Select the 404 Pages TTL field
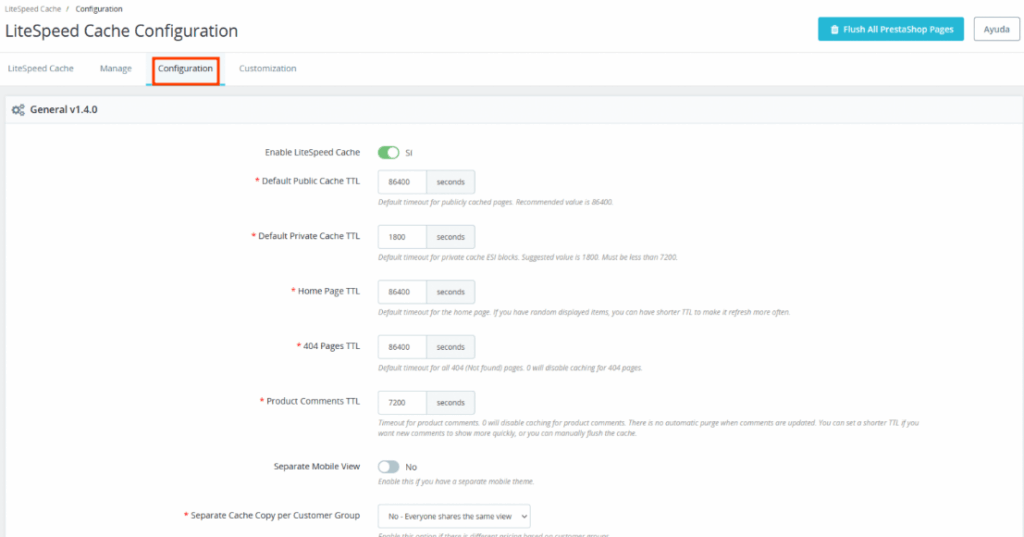 pos(402,347)
